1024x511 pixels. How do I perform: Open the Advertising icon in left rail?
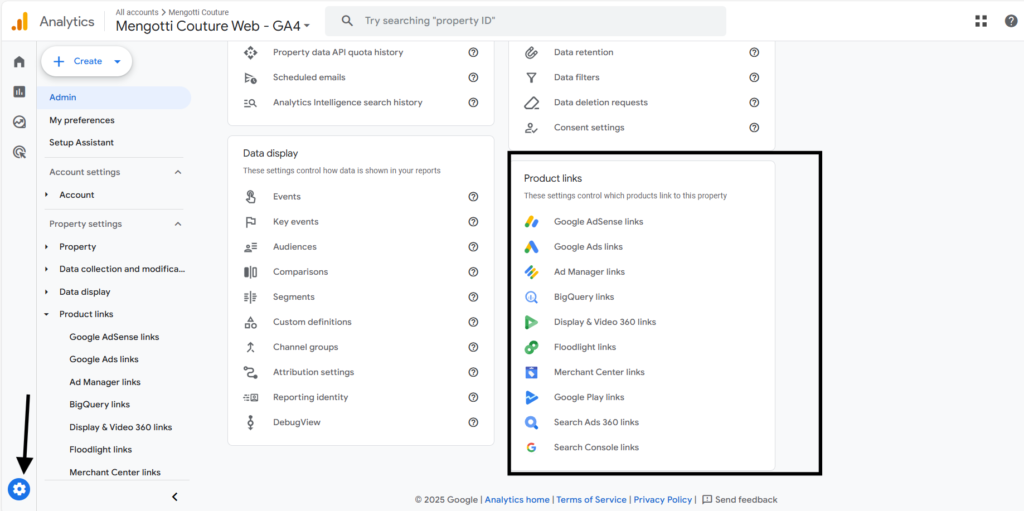coord(19,152)
